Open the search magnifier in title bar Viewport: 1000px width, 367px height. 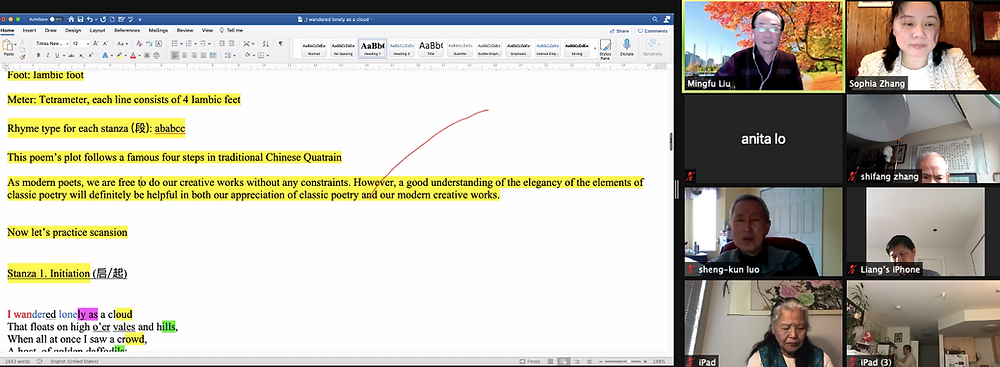[x=655, y=20]
